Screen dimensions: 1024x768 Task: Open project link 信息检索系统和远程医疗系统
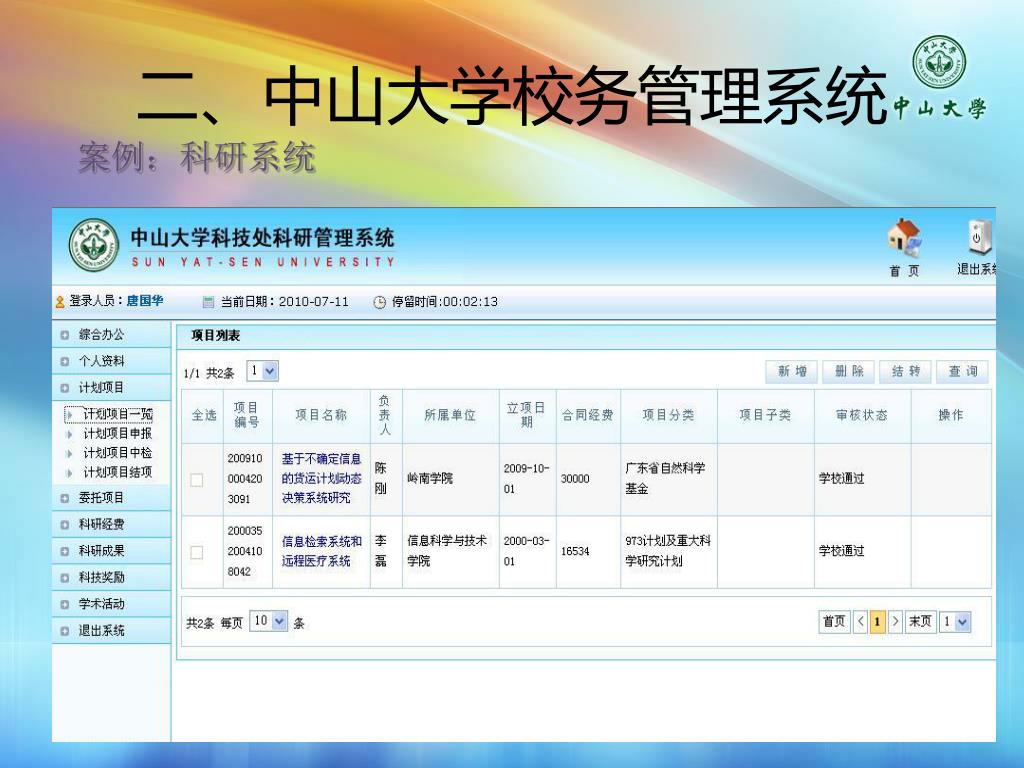point(321,551)
